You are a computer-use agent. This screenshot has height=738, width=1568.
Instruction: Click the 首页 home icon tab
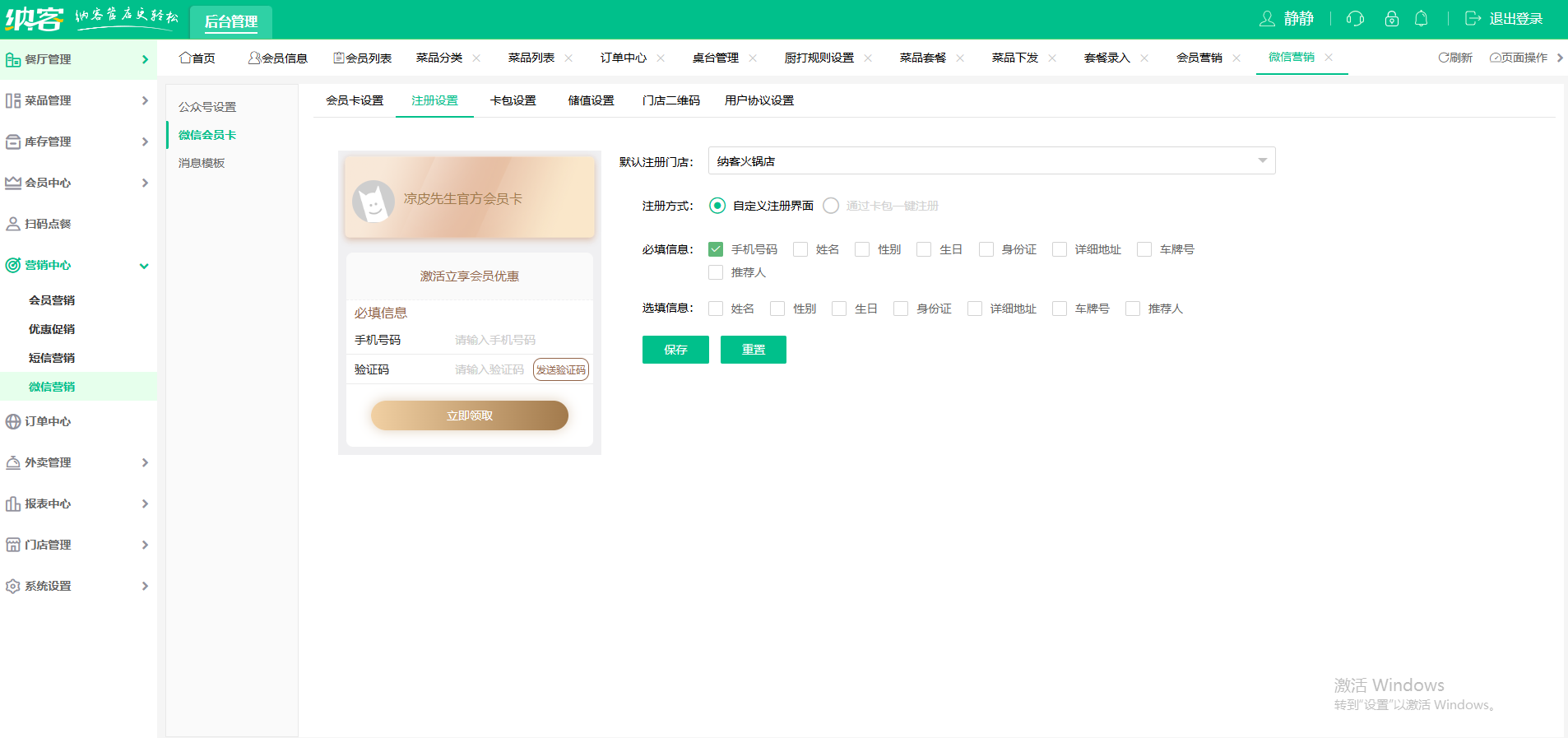click(x=186, y=58)
